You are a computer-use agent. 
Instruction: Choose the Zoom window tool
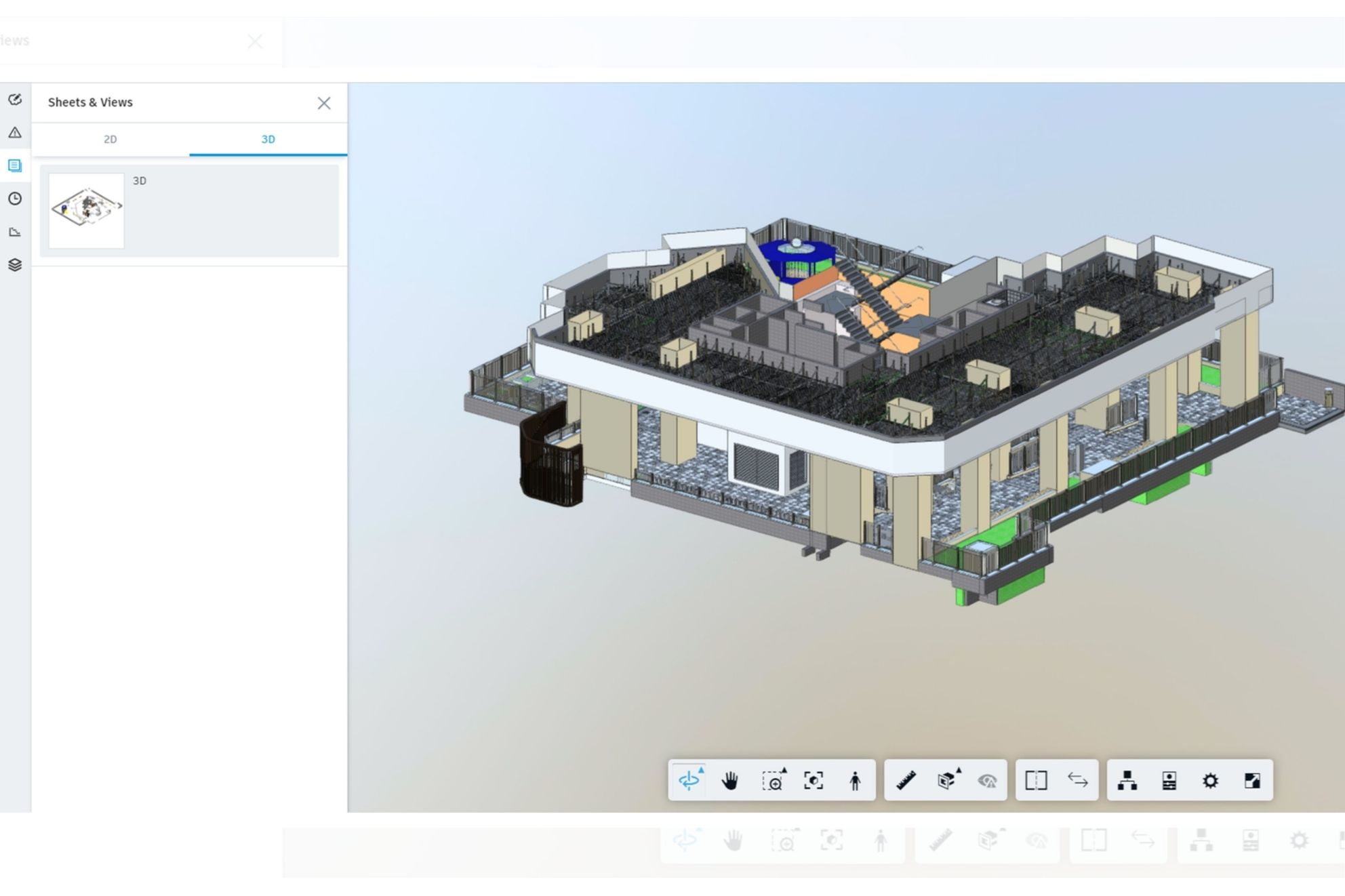click(x=773, y=780)
